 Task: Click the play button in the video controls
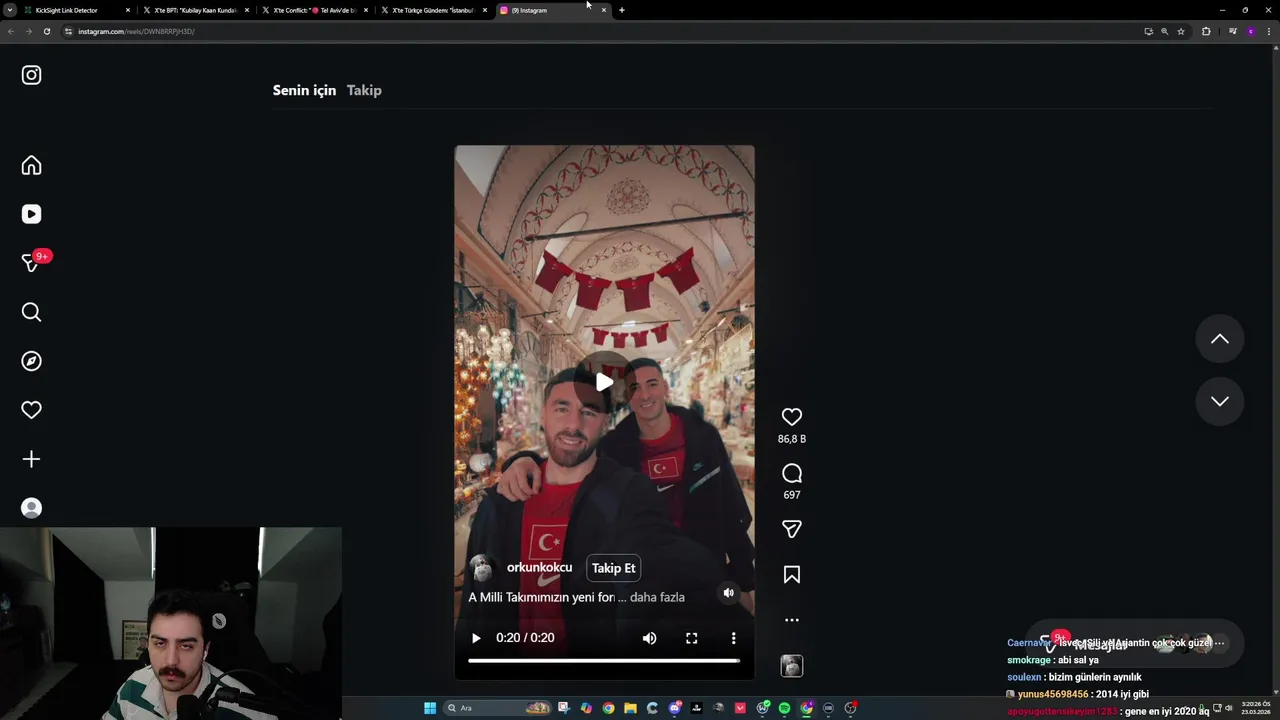click(476, 638)
